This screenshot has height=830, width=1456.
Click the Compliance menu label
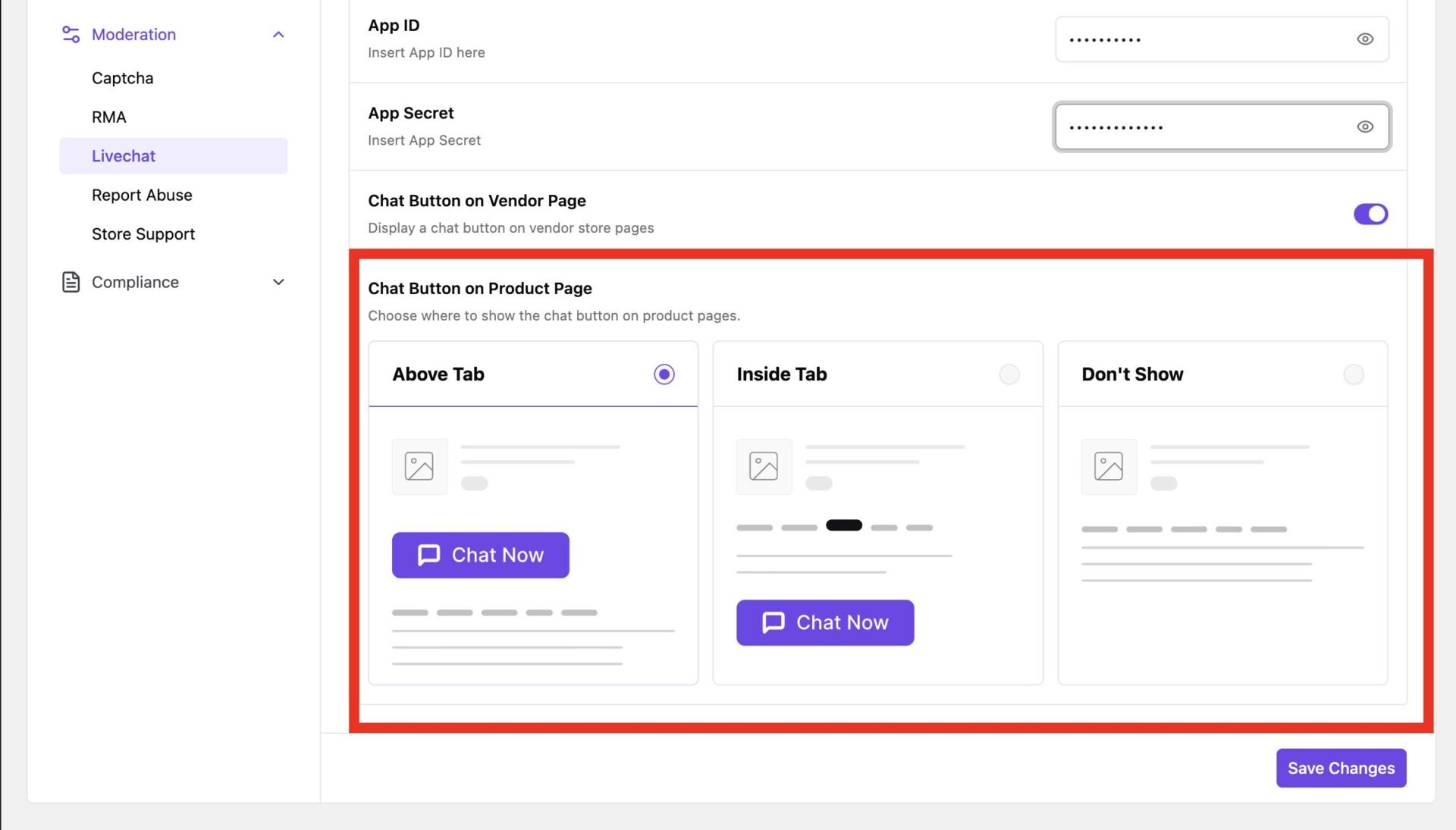[x=135, y=282]
